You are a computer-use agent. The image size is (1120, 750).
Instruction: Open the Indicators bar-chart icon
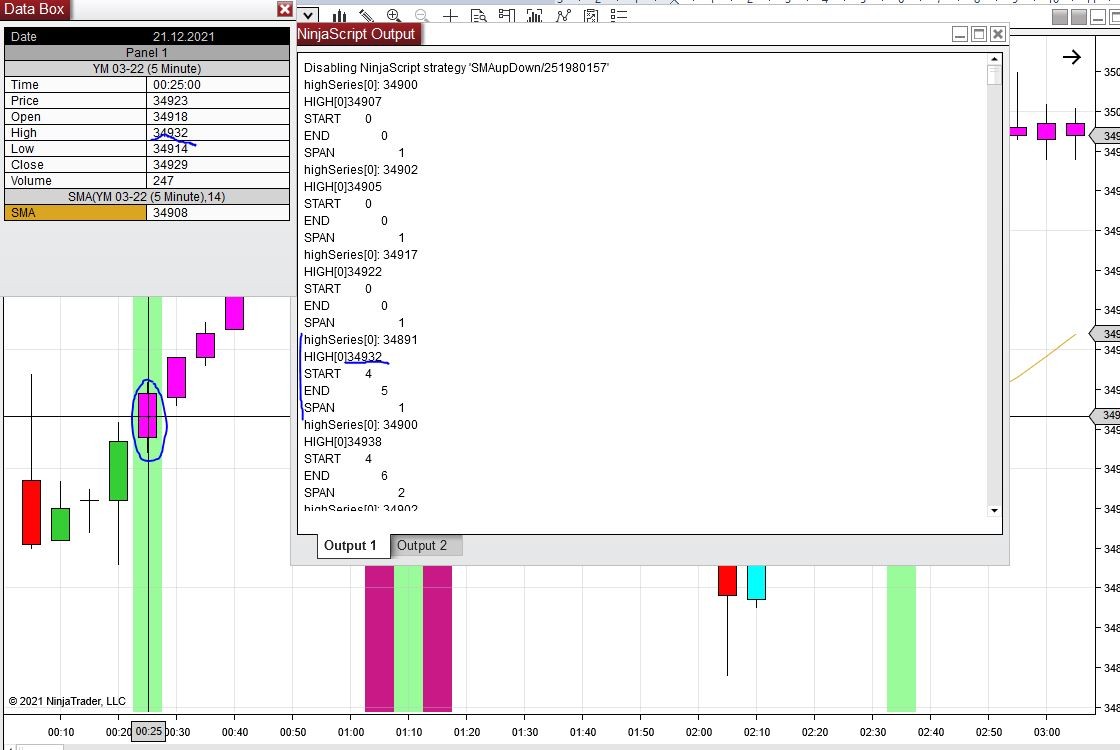(534, 15)
